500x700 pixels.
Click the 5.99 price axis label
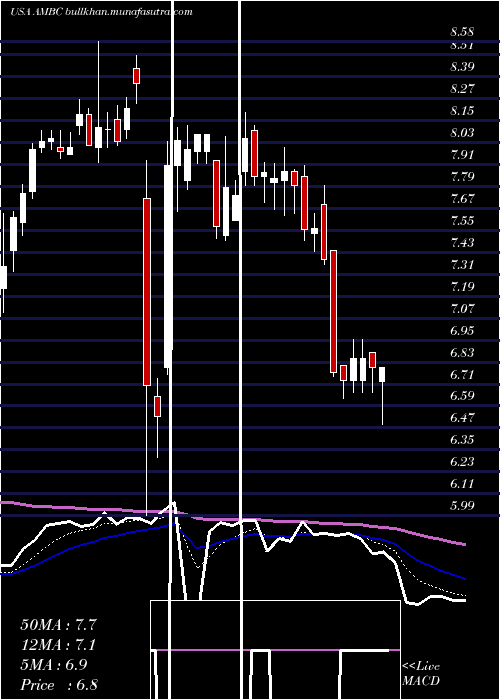(x=462, y=506)
